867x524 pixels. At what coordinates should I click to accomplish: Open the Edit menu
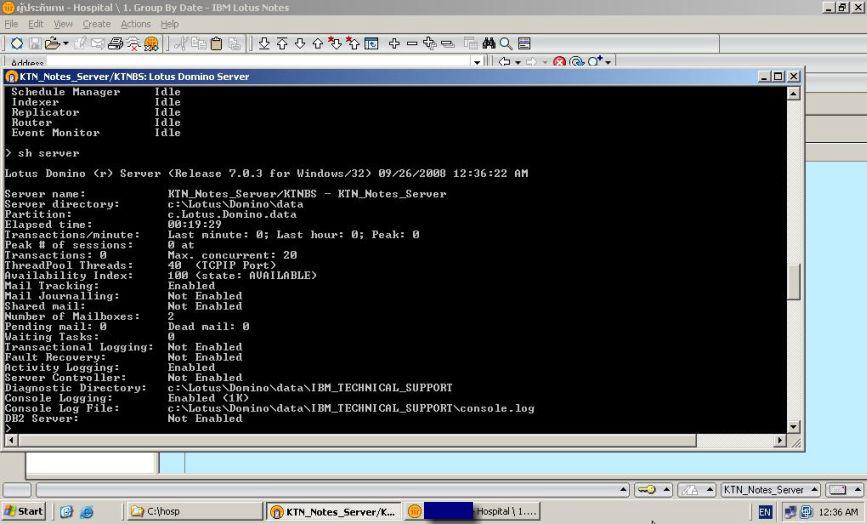35,24
